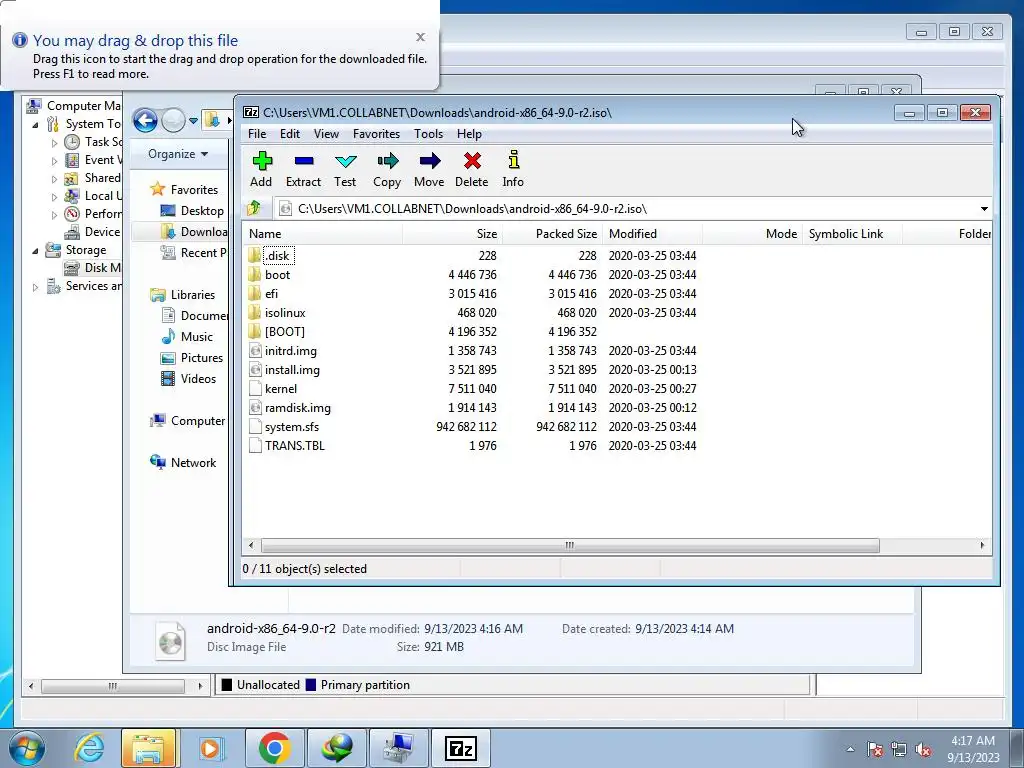Click the muted volume tray icon
1024x768 pixels.
(x=923, y=750)
